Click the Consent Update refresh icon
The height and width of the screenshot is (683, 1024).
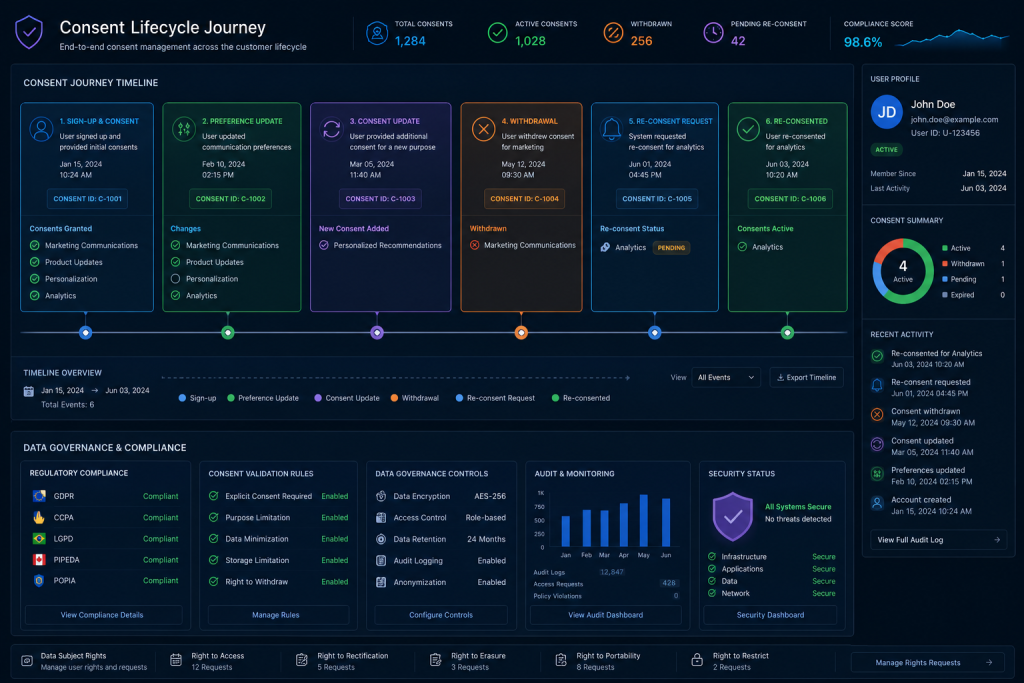(x=332, y=129)
